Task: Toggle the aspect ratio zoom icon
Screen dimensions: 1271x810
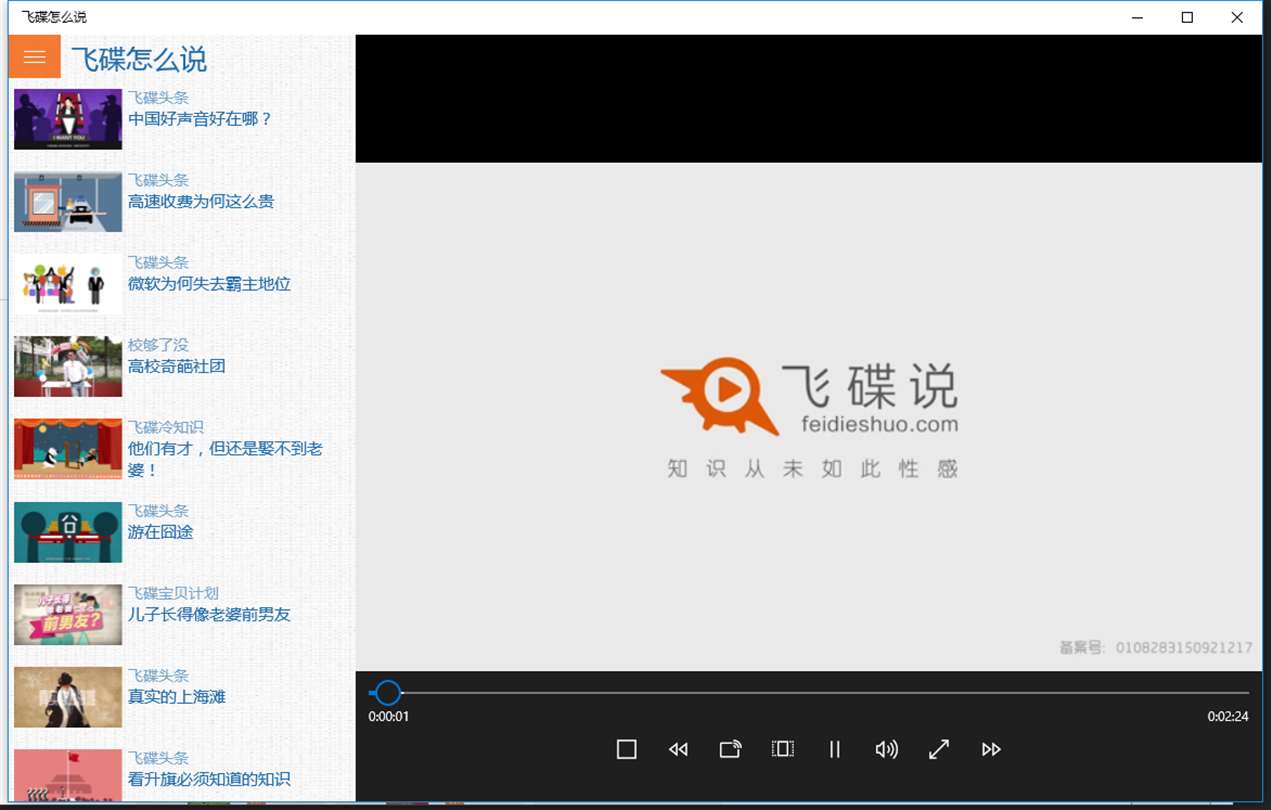Action: point(783,749)
